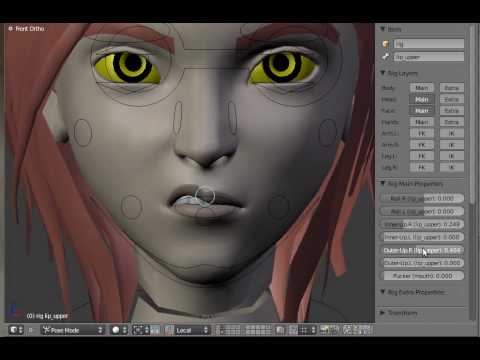This screenshot has height=360, width=480.
Task: Click the rig object name field
Action: pyautogui.click(x=429, y=44)
